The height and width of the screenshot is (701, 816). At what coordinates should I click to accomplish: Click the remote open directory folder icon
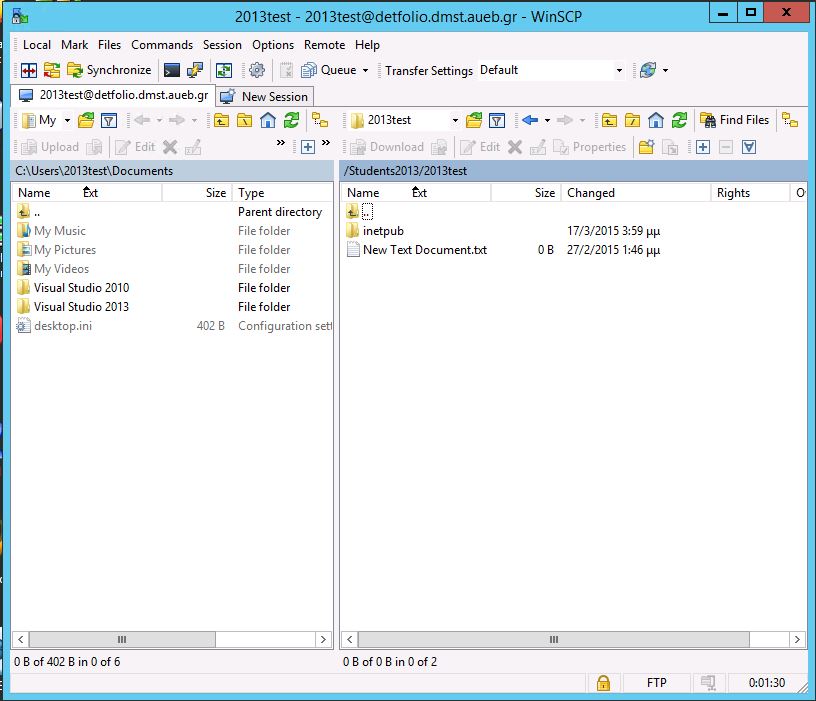coord(474,121)
